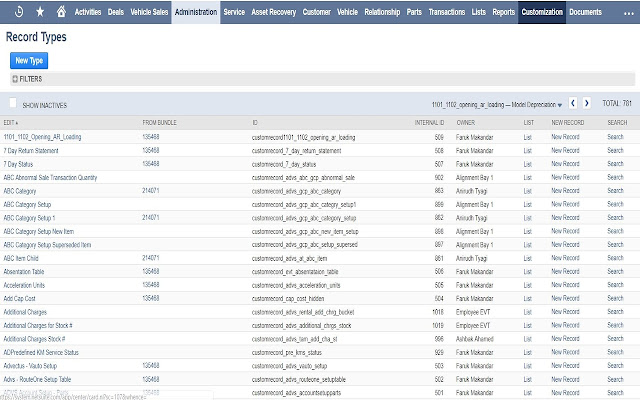This screenshot has width=640, height=400.
Task: Open the Reports menu
Action: 503,12
